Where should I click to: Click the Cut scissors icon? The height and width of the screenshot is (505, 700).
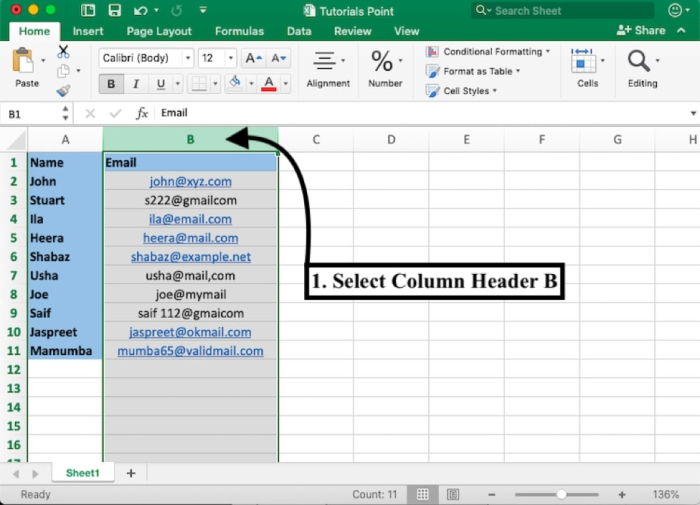[x=63, y=51]
